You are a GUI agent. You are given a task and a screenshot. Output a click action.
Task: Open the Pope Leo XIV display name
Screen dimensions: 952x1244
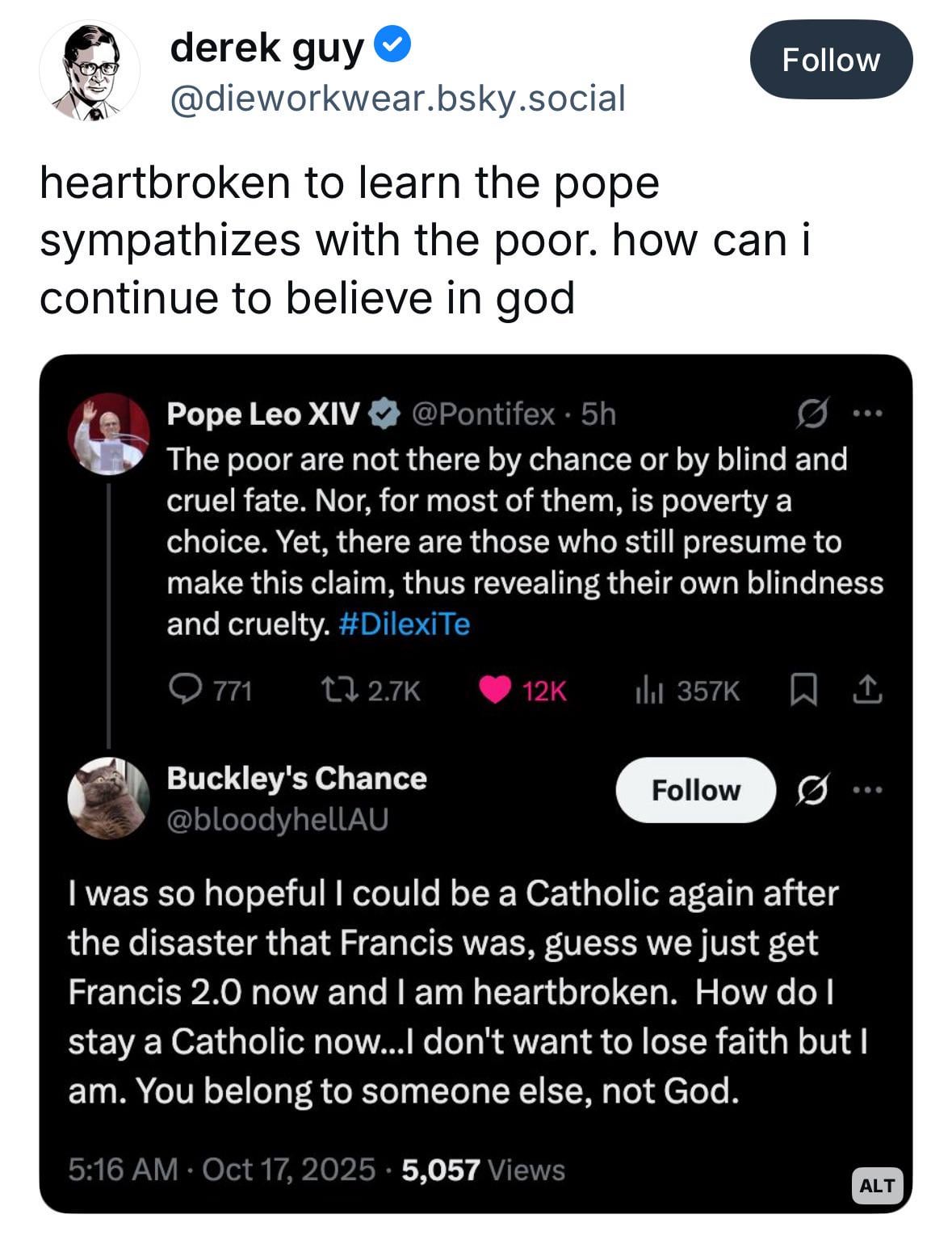262,414
